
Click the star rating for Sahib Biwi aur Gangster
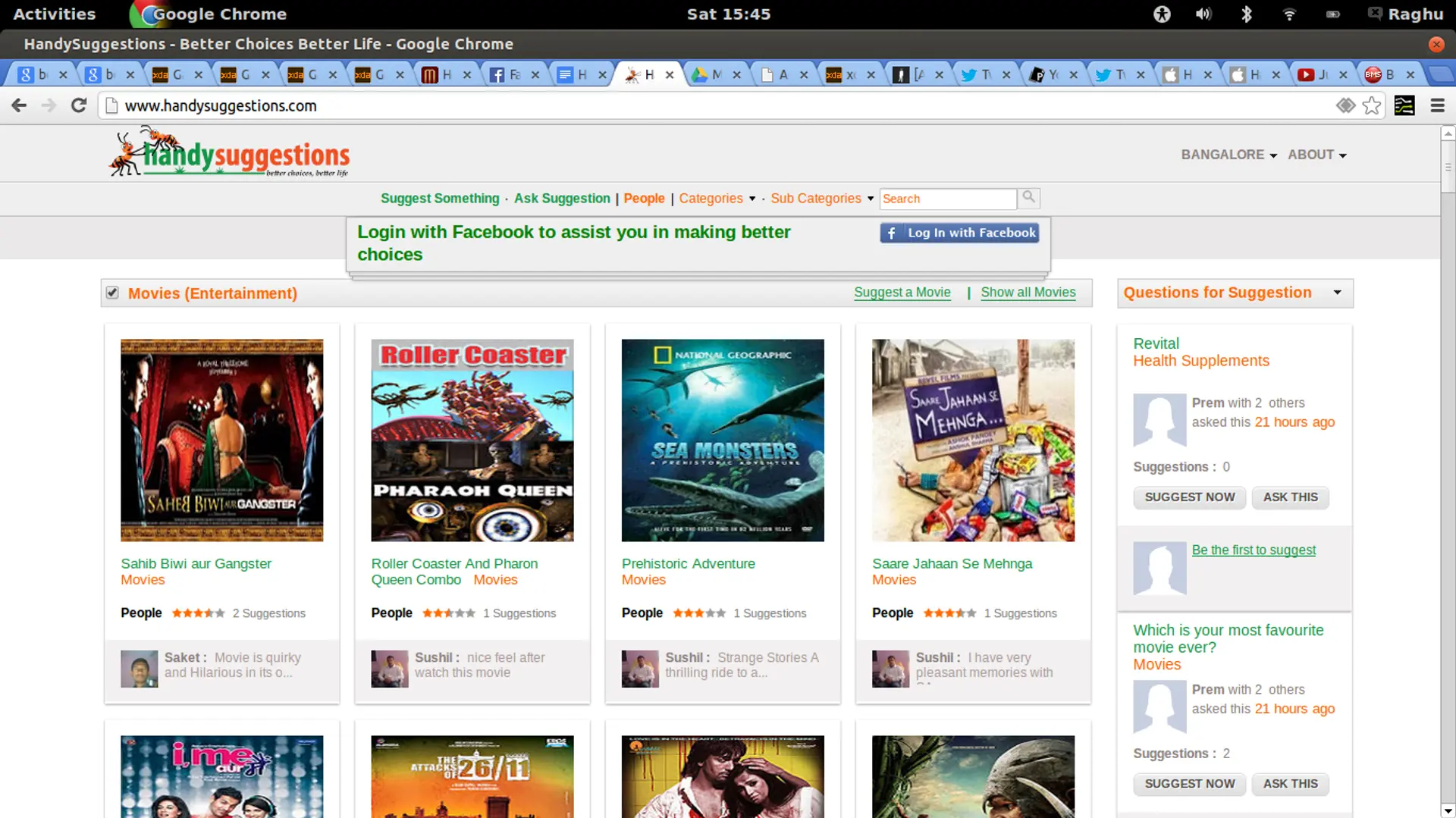[198, 613]
